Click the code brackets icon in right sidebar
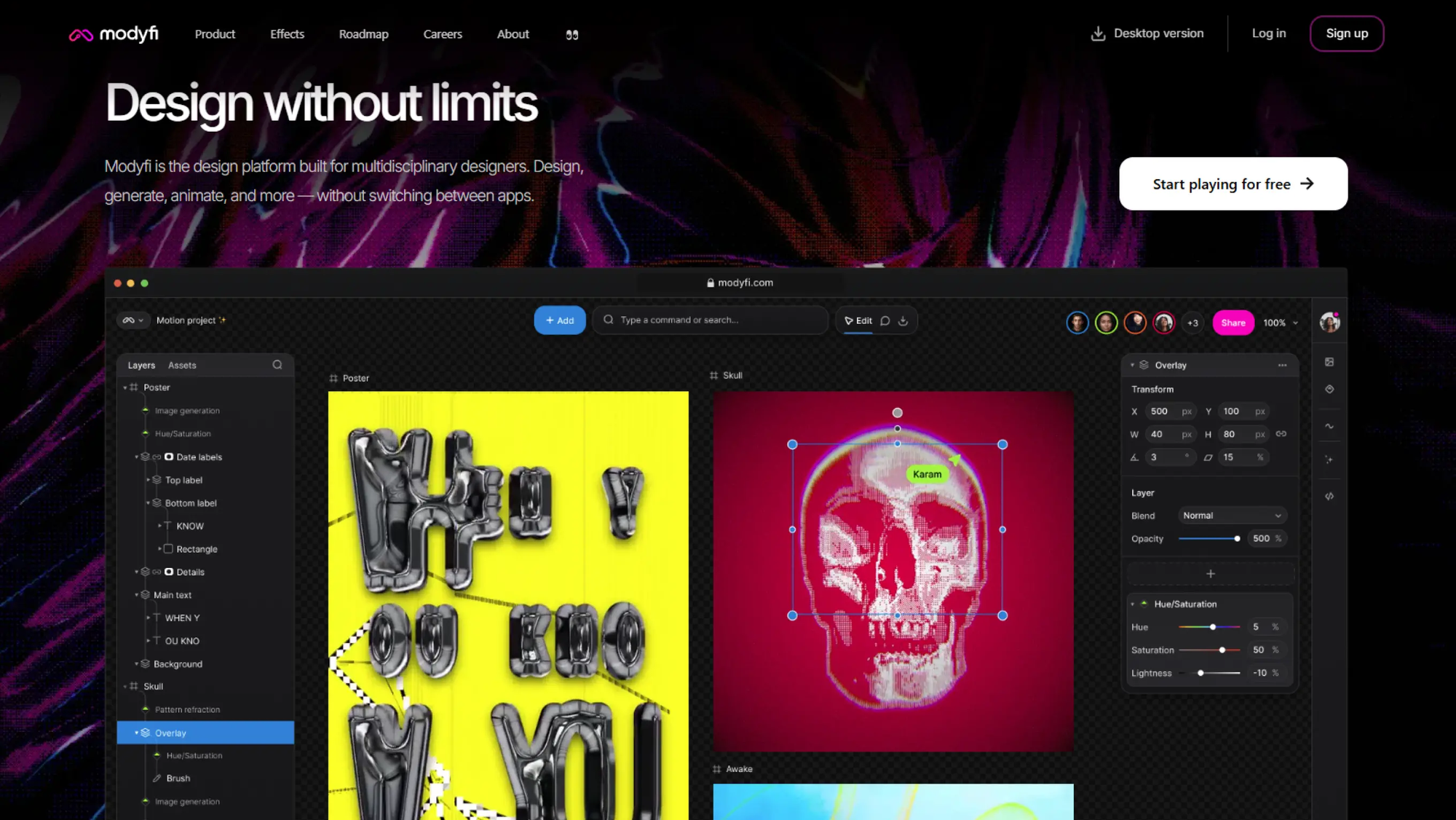 click(x=1329, y=496)
